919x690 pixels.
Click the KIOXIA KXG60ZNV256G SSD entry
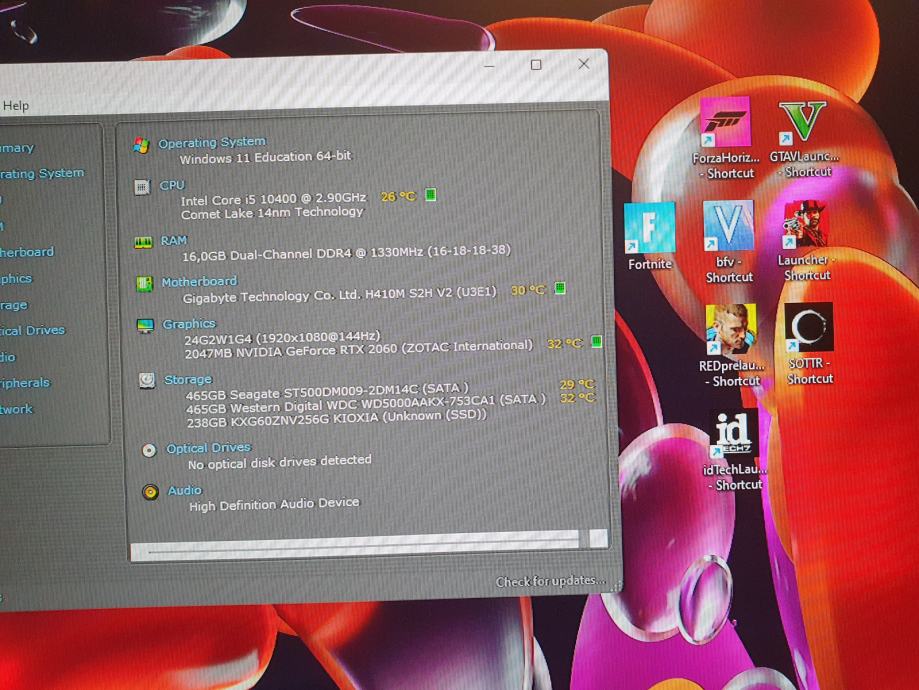tap(336, 419)
